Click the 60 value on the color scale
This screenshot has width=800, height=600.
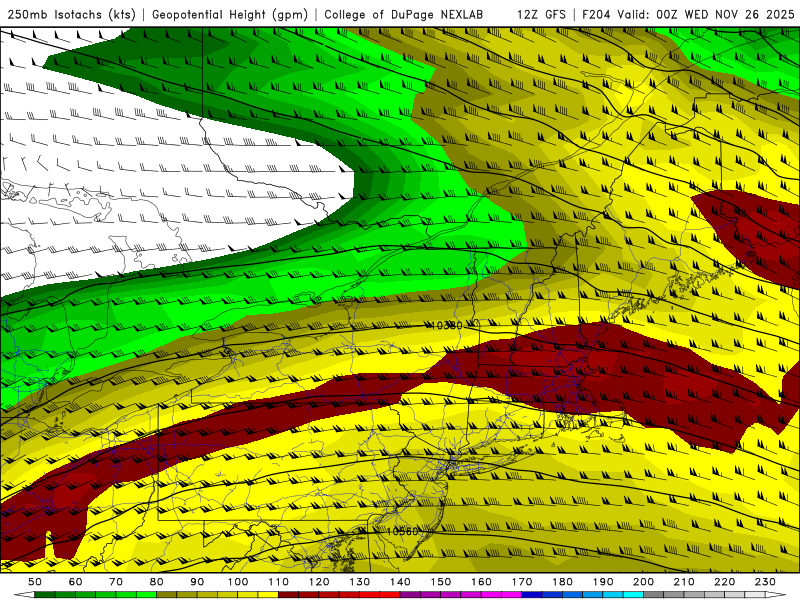76,582
